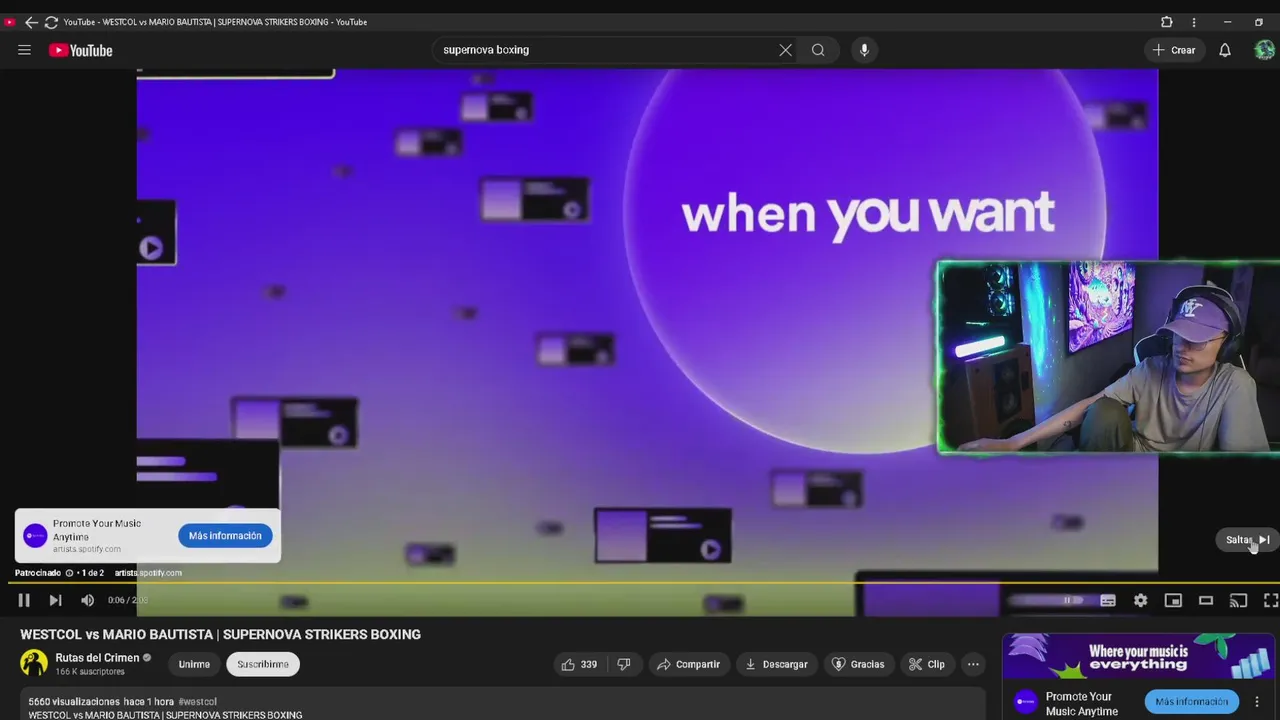The image size is (1280, 720).
Task: Open the Rutas del Crimen channel name
Action: click(x=97, y=658)
